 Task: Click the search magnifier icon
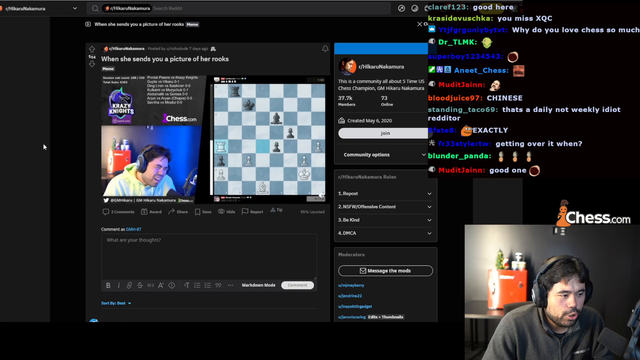[95, 8]
